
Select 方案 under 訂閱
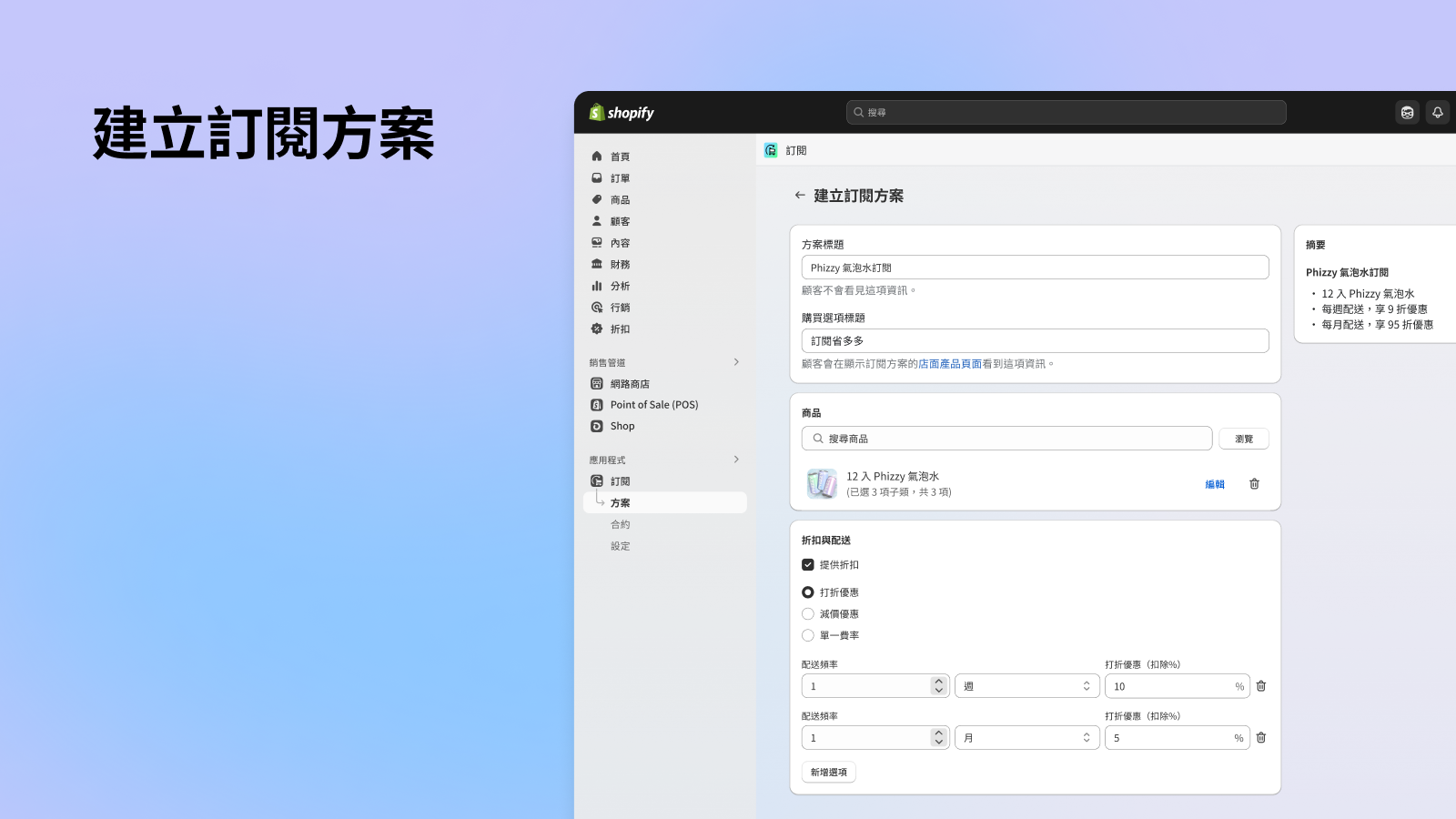(665, 503)
